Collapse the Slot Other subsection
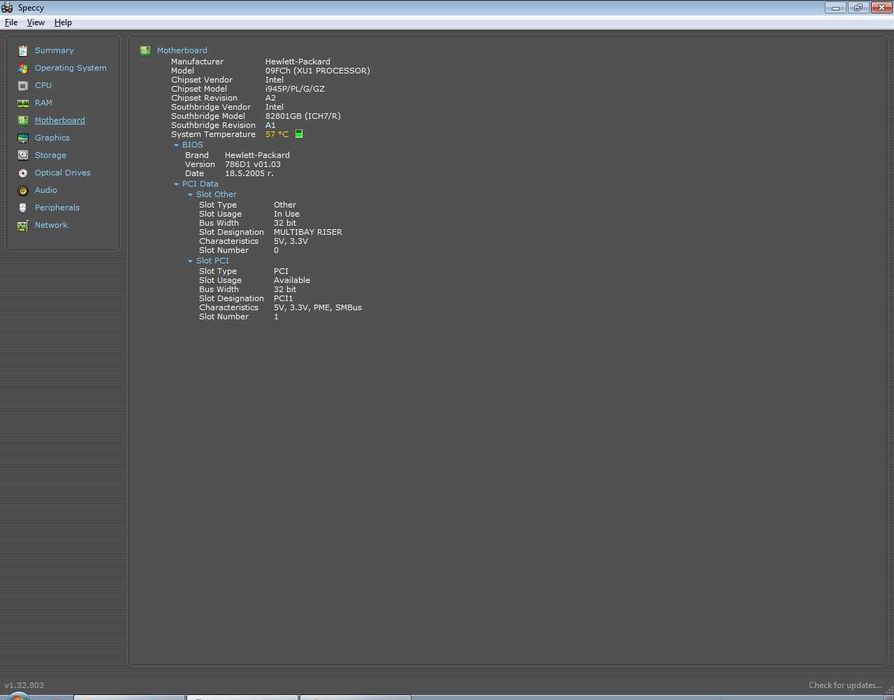 pos(191,195)
